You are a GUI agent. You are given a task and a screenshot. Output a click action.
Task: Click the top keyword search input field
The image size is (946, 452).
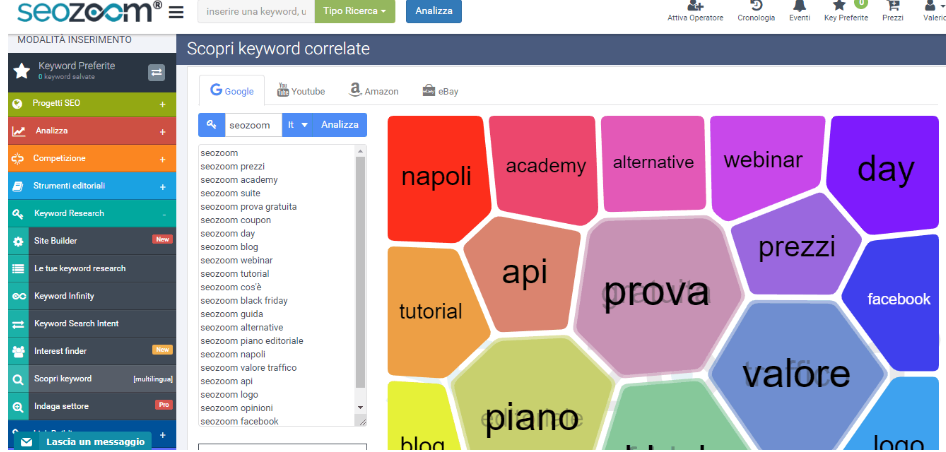click(x=256, y=11)
